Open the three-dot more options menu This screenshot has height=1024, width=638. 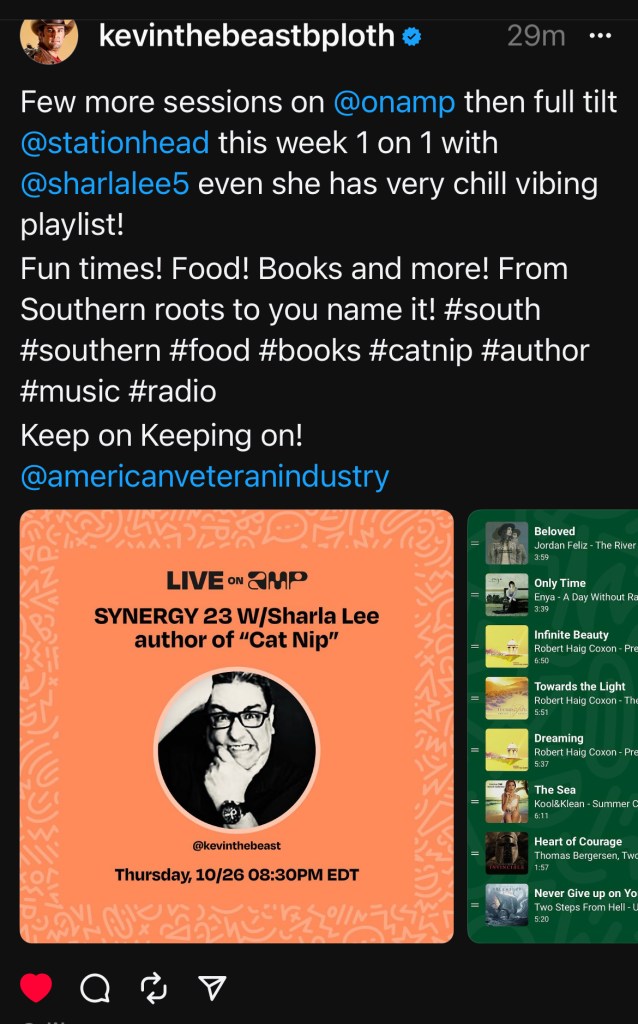600,35
